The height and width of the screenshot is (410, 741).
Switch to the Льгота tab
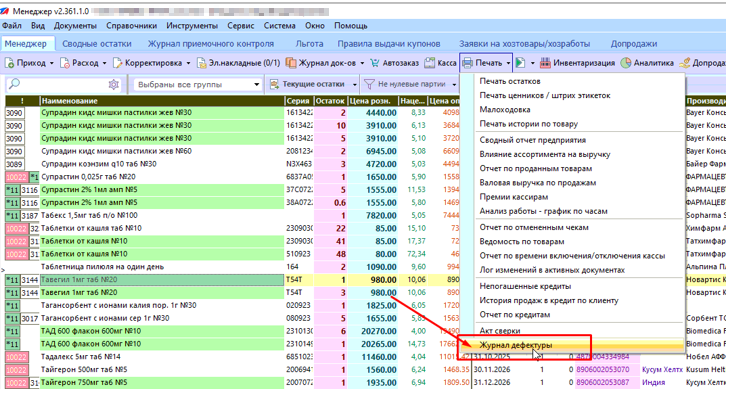(310, 43)
